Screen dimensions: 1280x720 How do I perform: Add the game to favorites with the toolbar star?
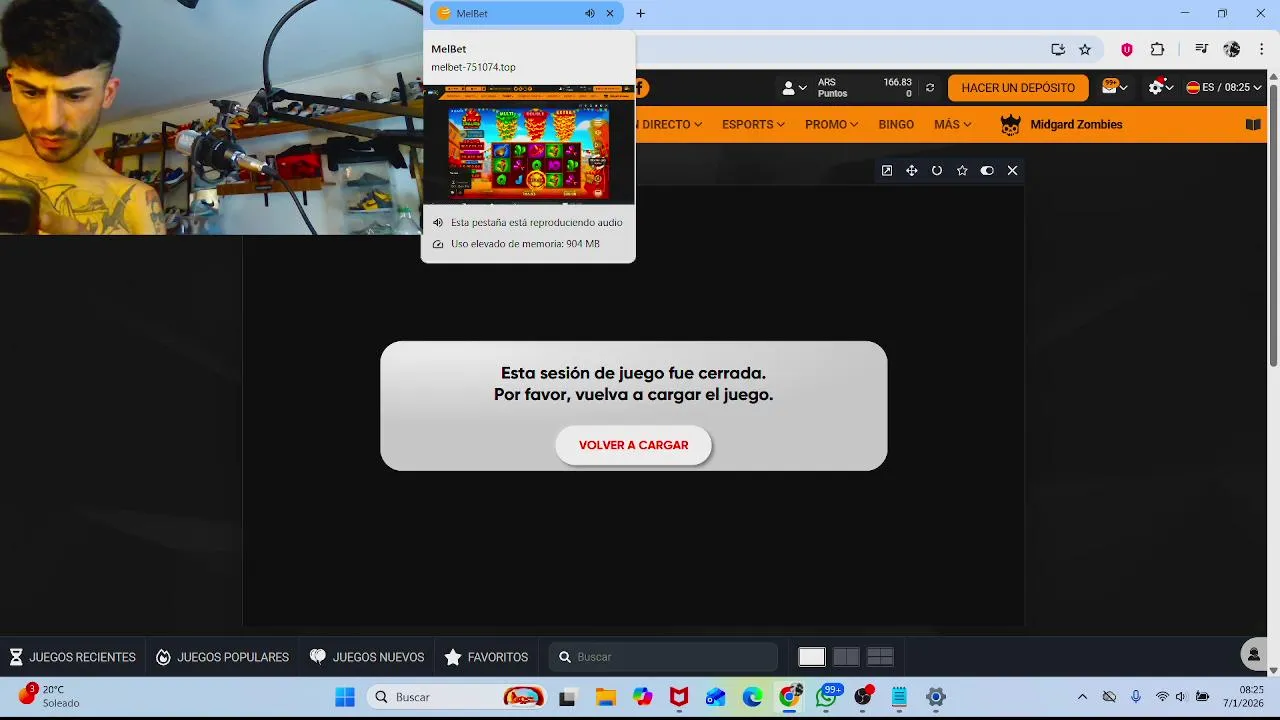[x=962, y=171]
